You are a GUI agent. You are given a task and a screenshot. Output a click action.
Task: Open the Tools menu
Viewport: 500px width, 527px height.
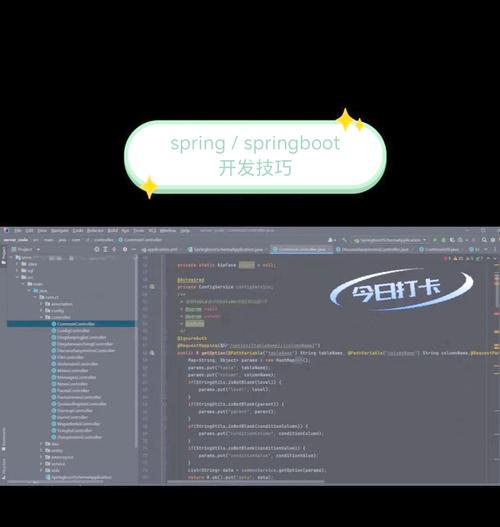(138, 231)
